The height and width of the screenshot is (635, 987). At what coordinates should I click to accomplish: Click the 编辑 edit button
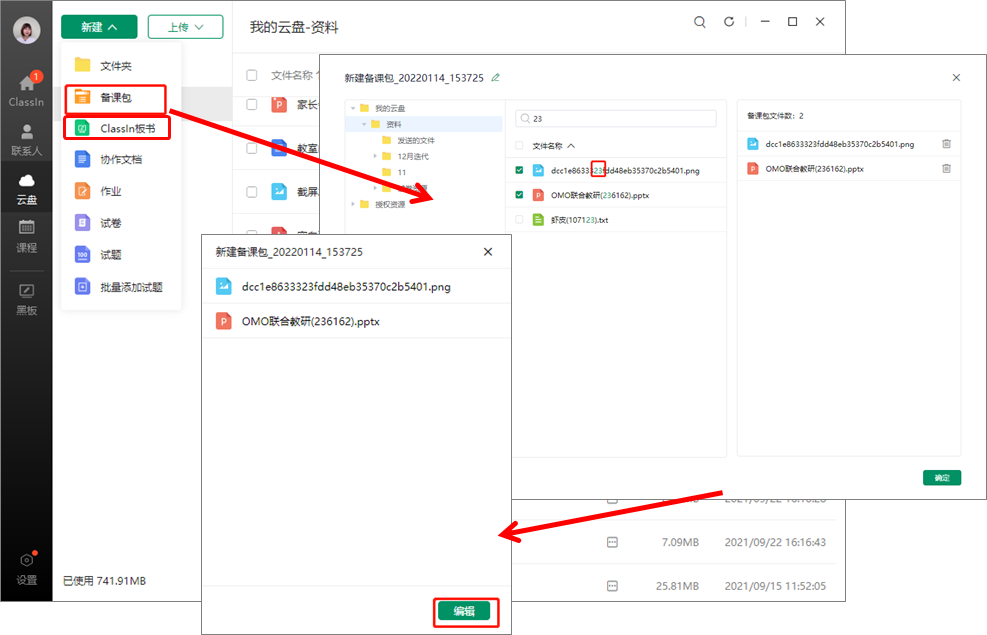coord(464,611)
